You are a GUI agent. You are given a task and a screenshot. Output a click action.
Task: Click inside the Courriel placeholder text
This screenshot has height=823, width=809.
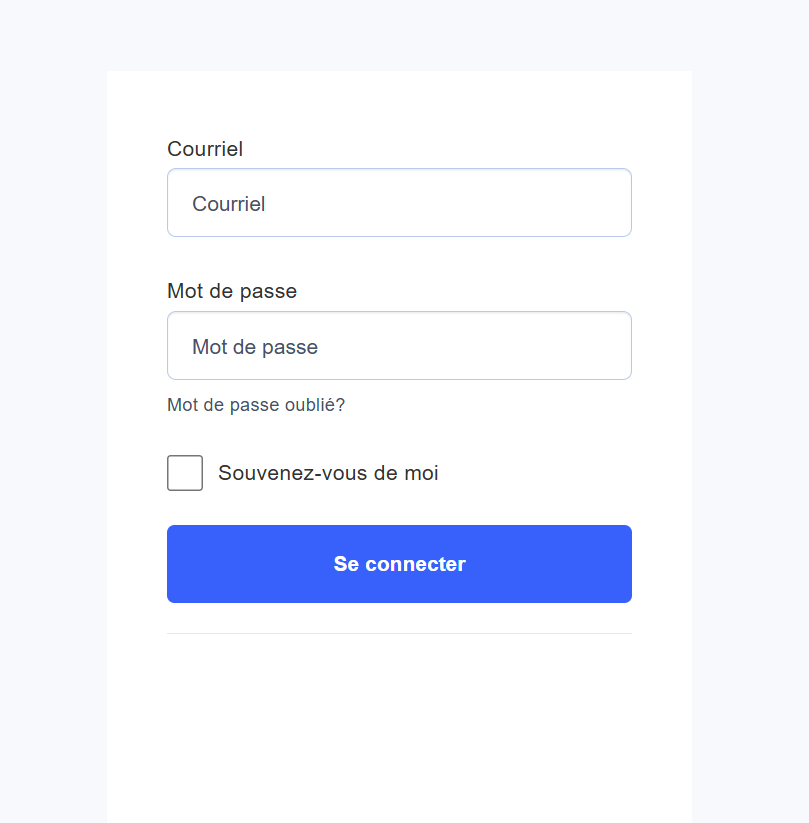tap(228, 203)
